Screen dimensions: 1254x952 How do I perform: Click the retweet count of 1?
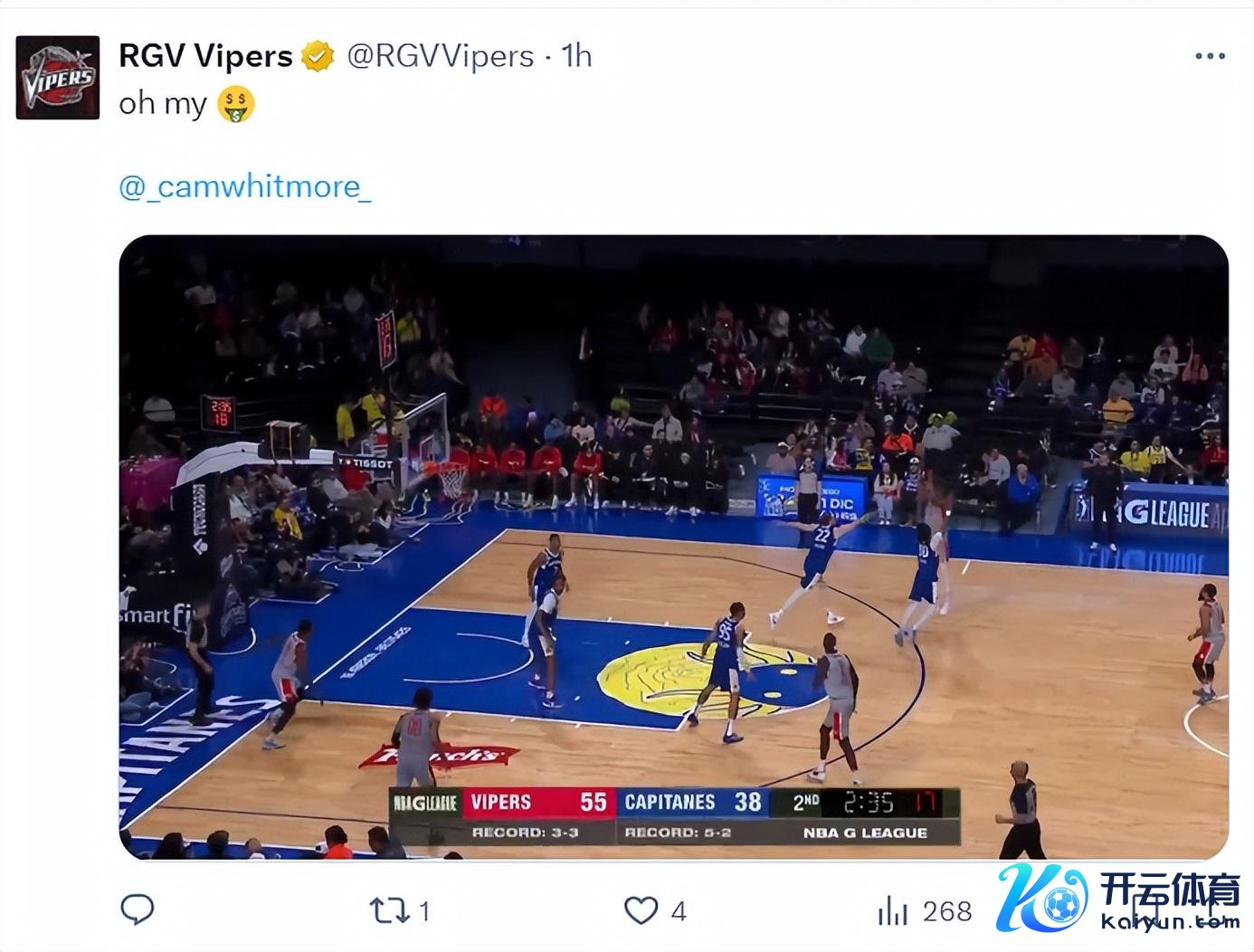click(x=424, y=911)
